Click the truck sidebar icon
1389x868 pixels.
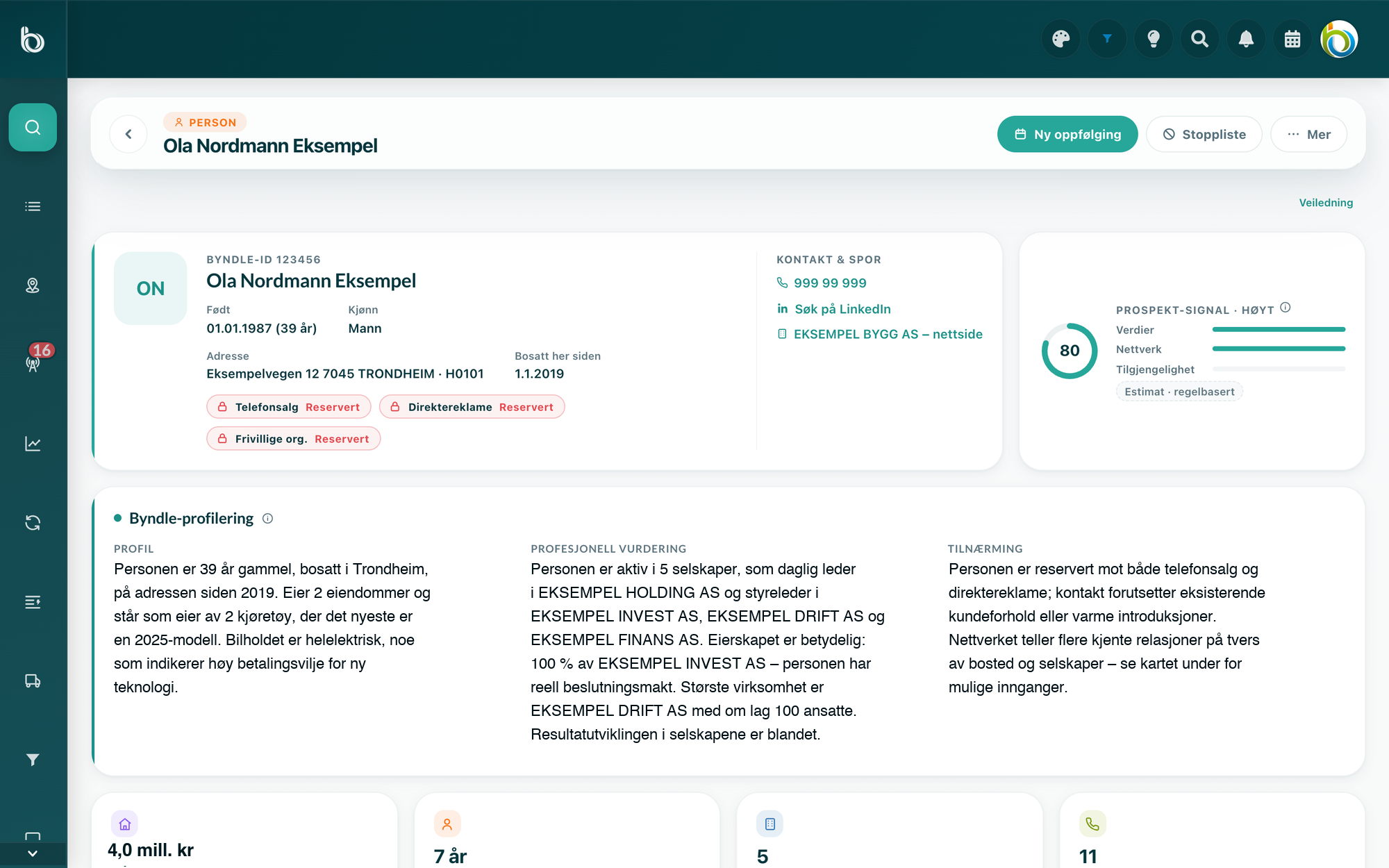(x=33, y=681)
